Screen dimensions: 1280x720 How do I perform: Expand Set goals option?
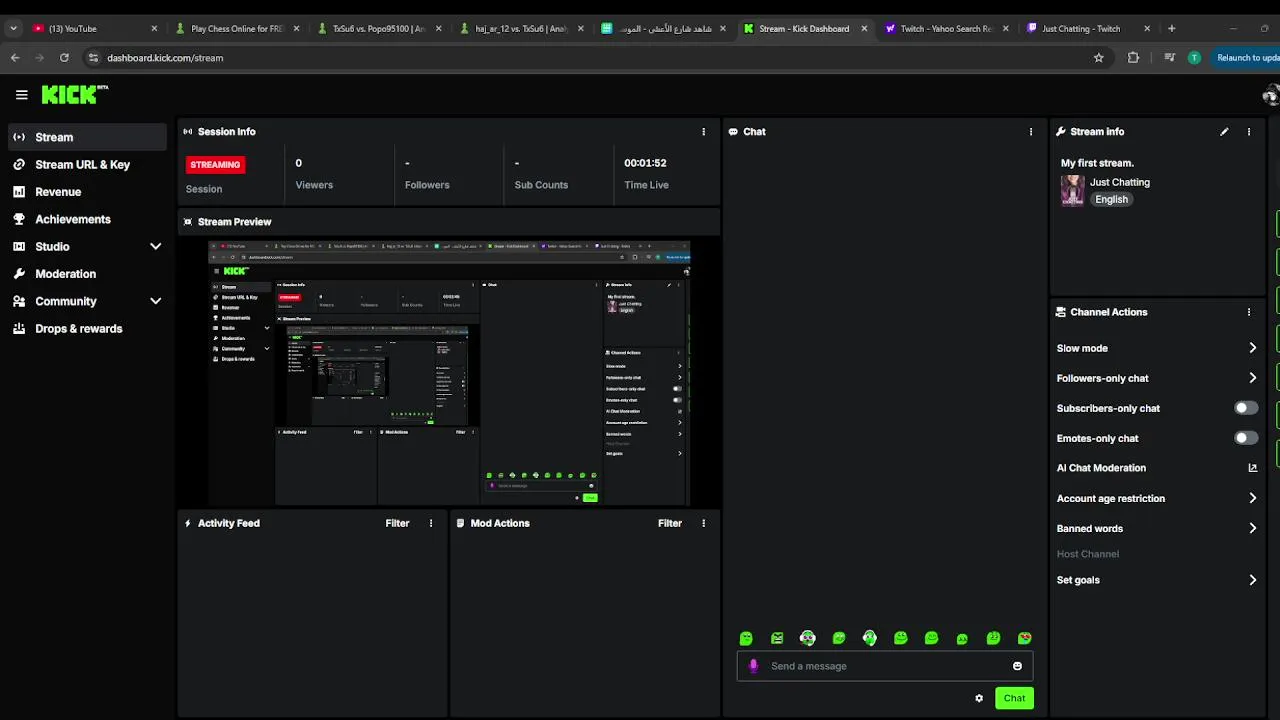click(1252, 580)
